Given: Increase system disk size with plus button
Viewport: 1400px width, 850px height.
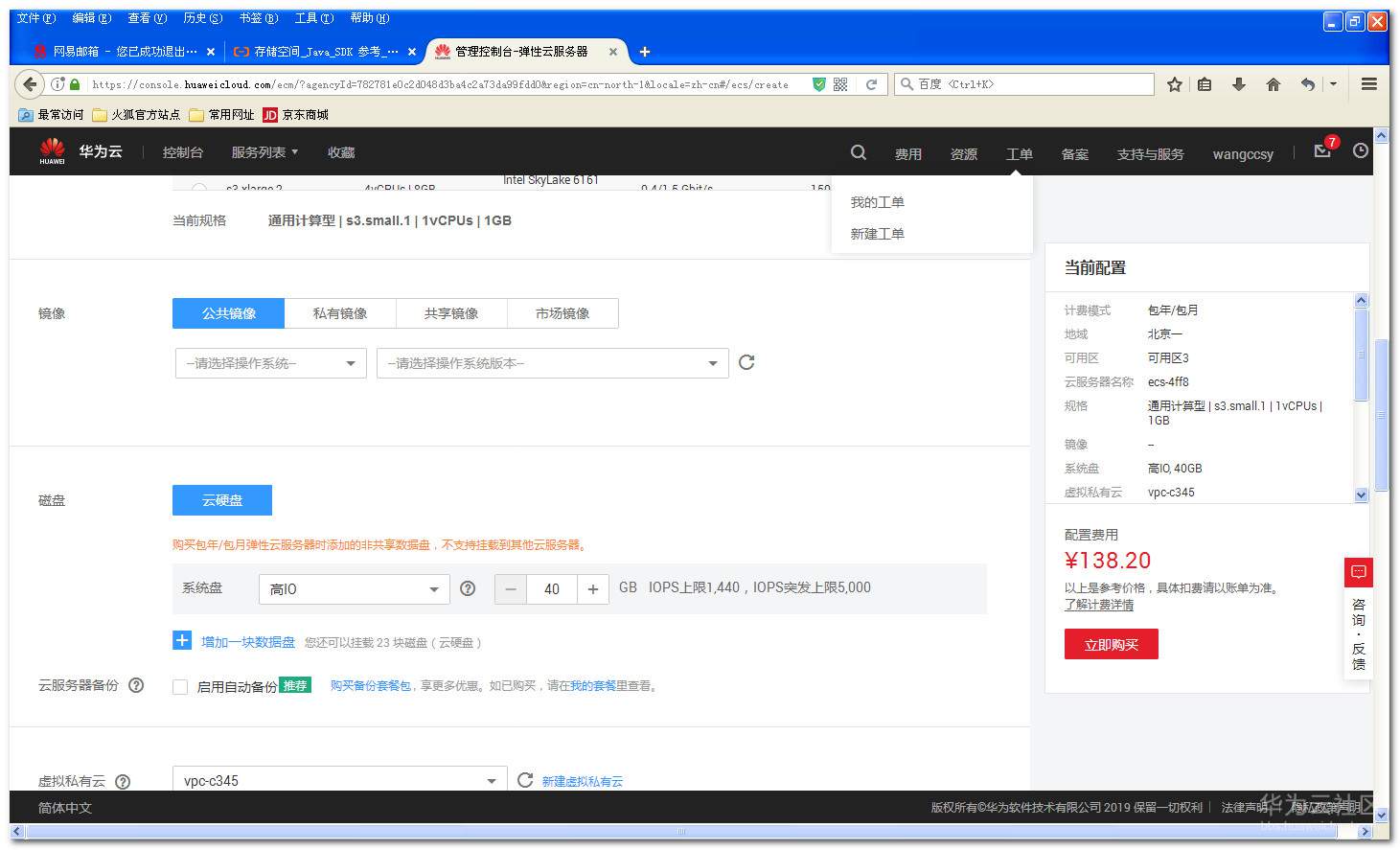Looking at the screenshot, I should 593,589.
